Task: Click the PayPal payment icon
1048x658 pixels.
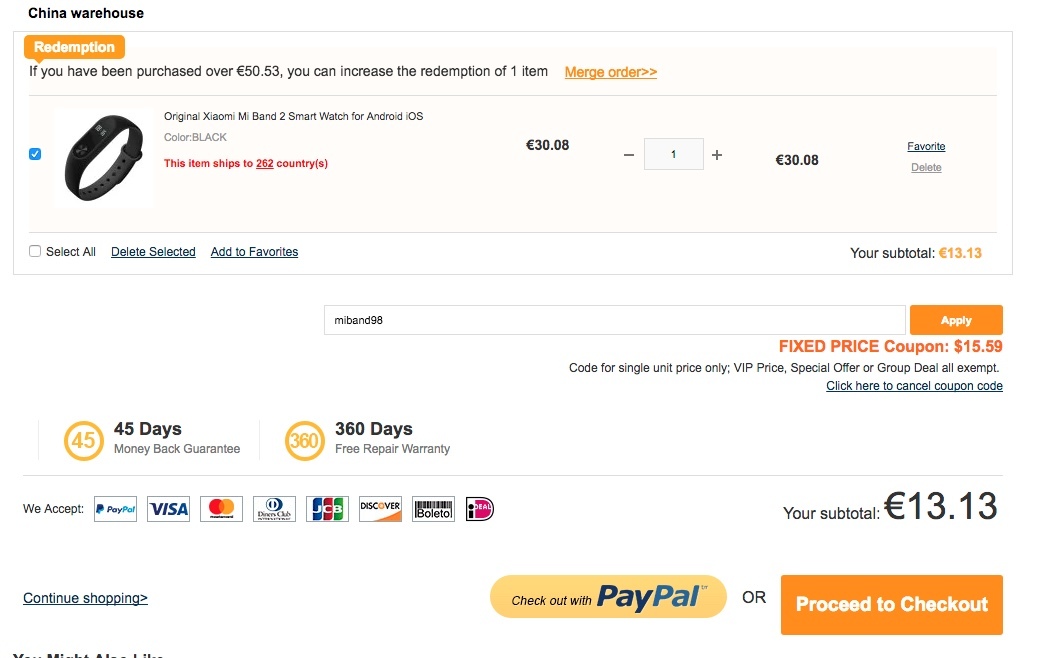Action: click(115, 509)
